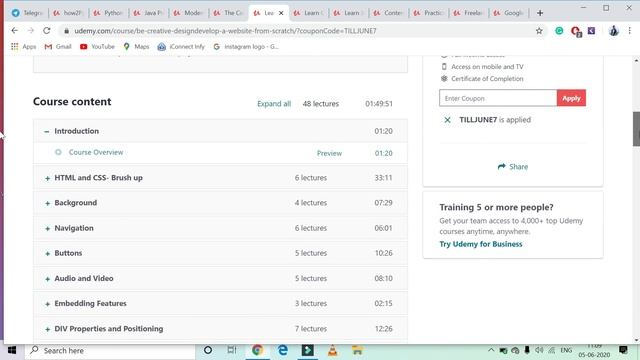Open the green Grammarly extension icon
This screenshot has height=360, width=640.
point(559,31)
